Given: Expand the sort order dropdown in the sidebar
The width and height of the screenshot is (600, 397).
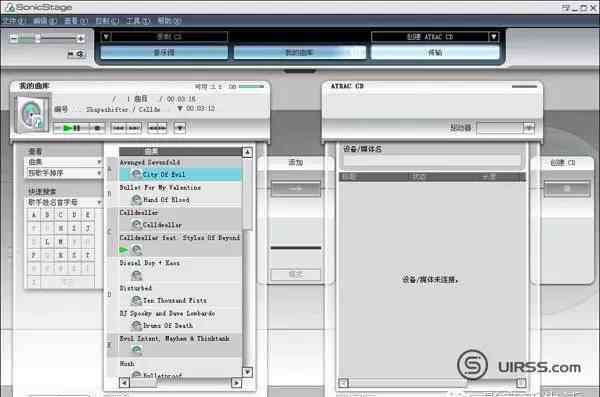Looking at the screenshot, I should (64, 173).
